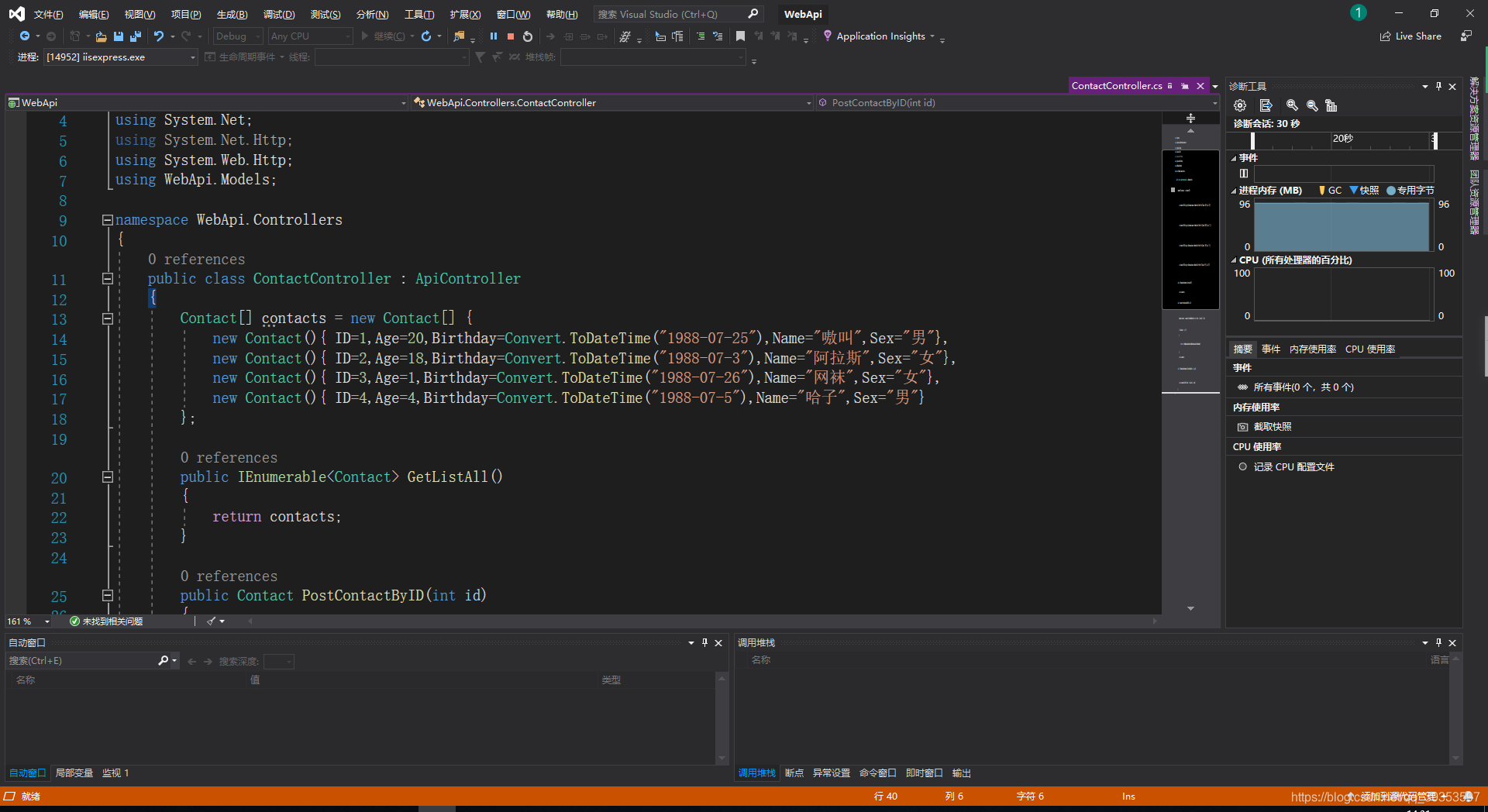This screenshot has width=1488, height=812.
Task: Collapse the 进程内存 (MB) graph section
Action: (1234, 191)
